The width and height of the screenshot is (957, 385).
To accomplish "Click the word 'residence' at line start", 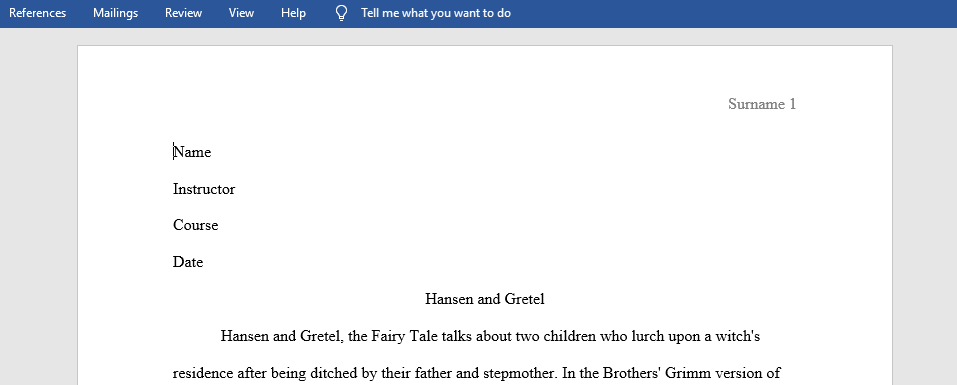I will click(x=203, y=373).
